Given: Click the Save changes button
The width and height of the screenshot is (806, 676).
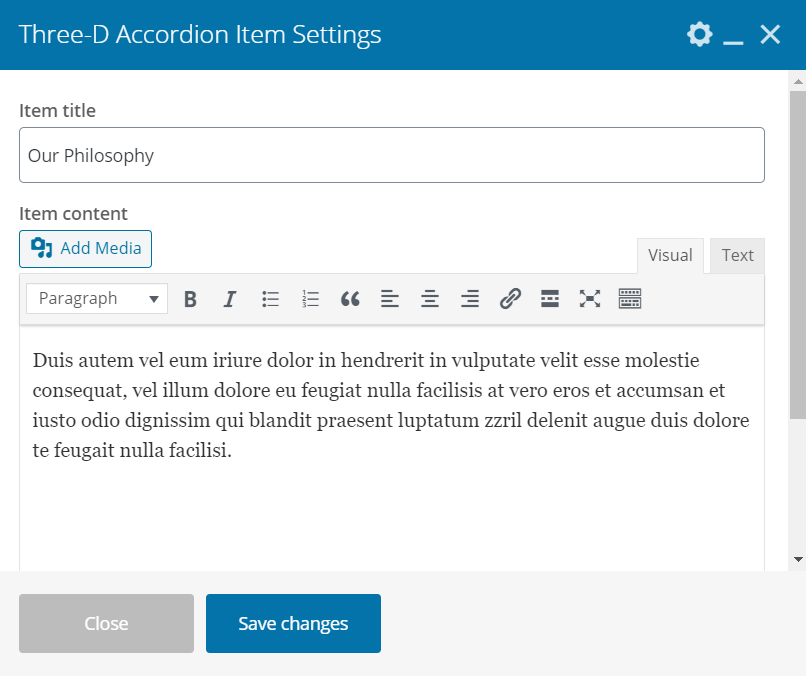Looking at the screenshot, I should point(293,623).
